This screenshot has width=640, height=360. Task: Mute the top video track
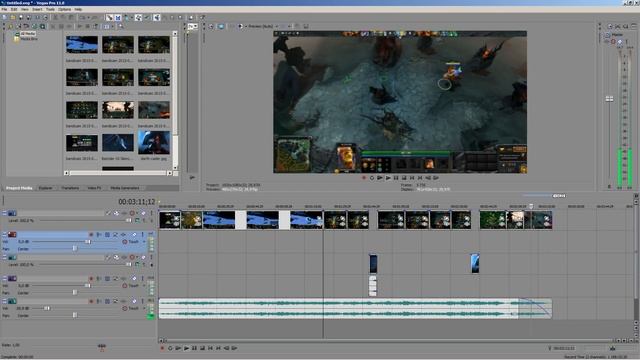point(132,213)
